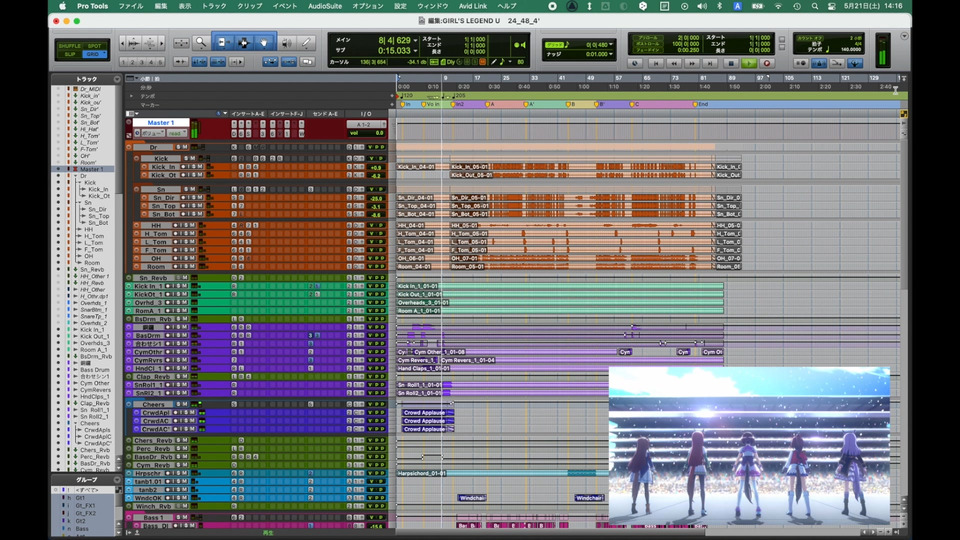Recall zoom preset 1
This screenshot has height=540, width=960.
(x=124, y=62)
